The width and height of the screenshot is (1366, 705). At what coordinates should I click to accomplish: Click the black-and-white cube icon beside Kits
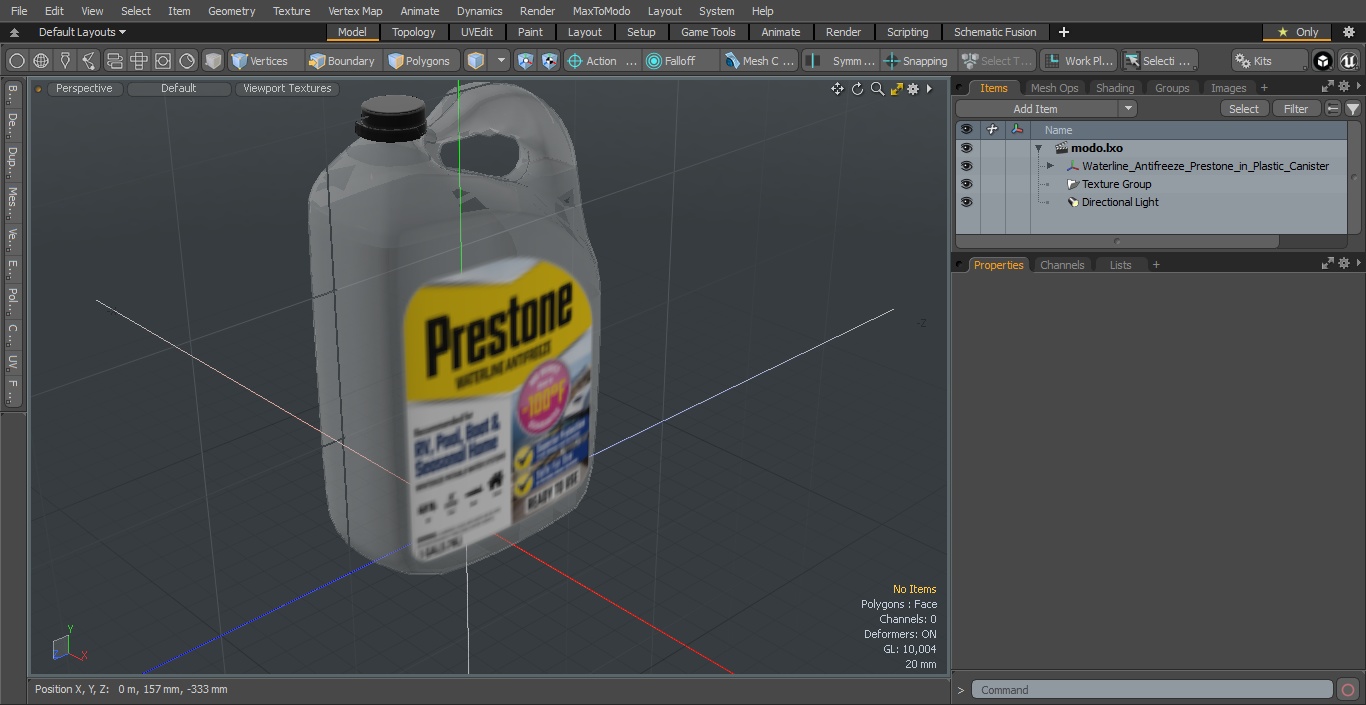tap(1323, 61)
